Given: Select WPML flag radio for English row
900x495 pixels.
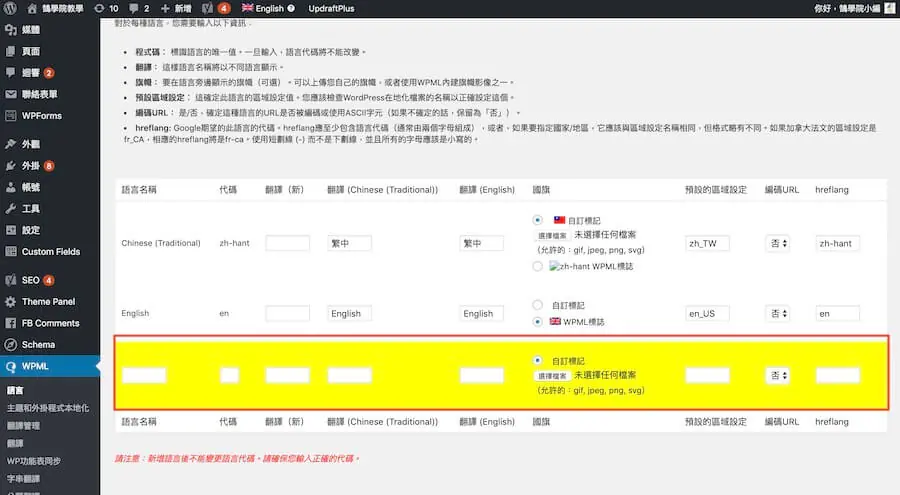Looking at the screenshot, I should [x=537, y=322].
